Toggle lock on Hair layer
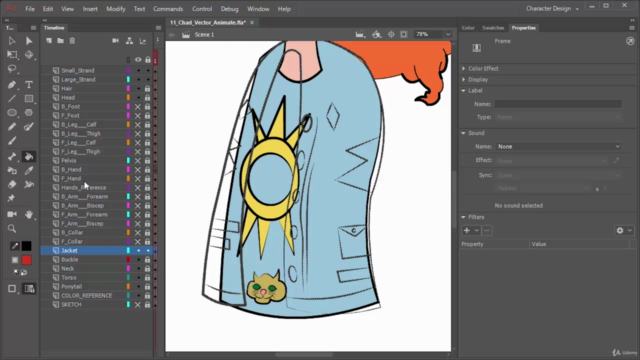 (147, 89)
